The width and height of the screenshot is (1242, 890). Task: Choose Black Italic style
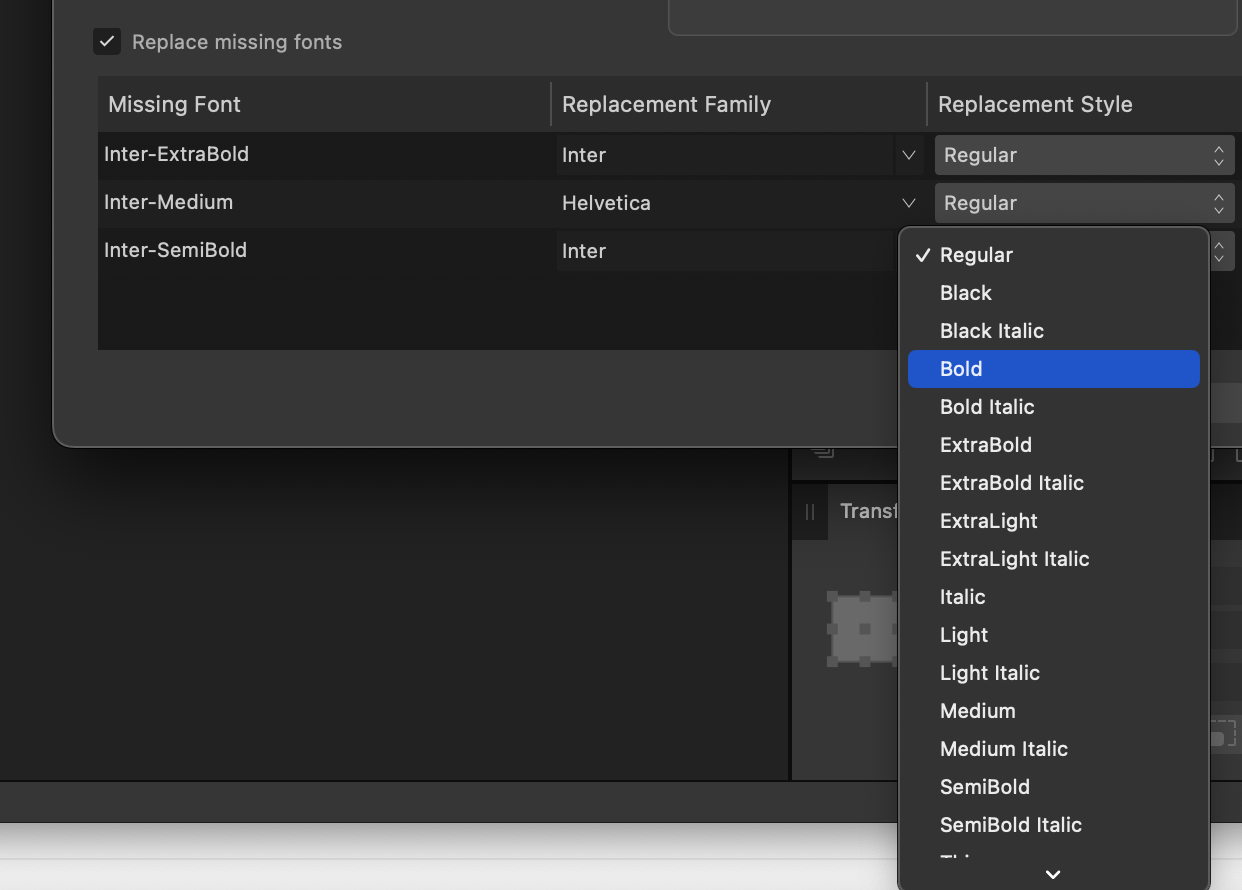(1053, 331)
